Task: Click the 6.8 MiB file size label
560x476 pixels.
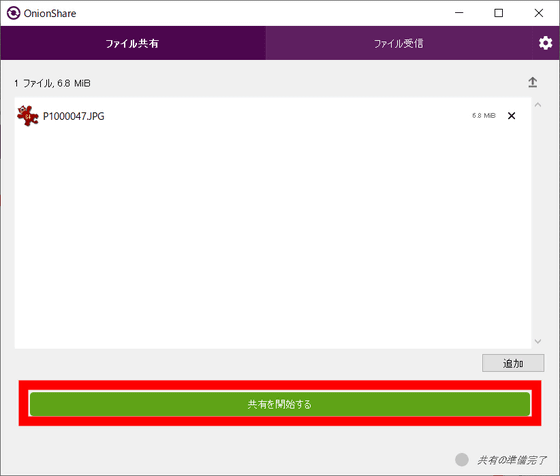Action: point(484,115)
